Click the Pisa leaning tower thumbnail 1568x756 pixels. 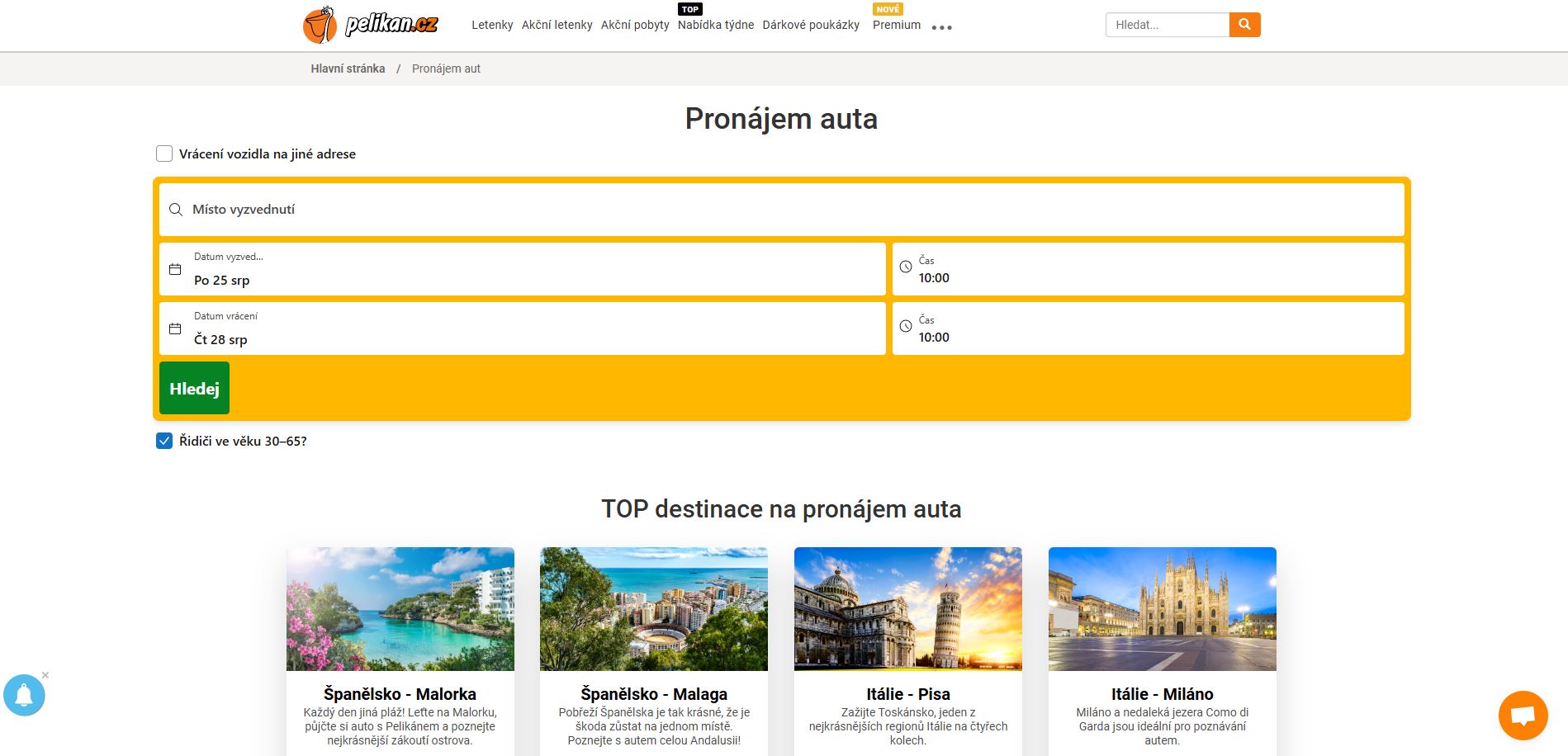(908, 609)
